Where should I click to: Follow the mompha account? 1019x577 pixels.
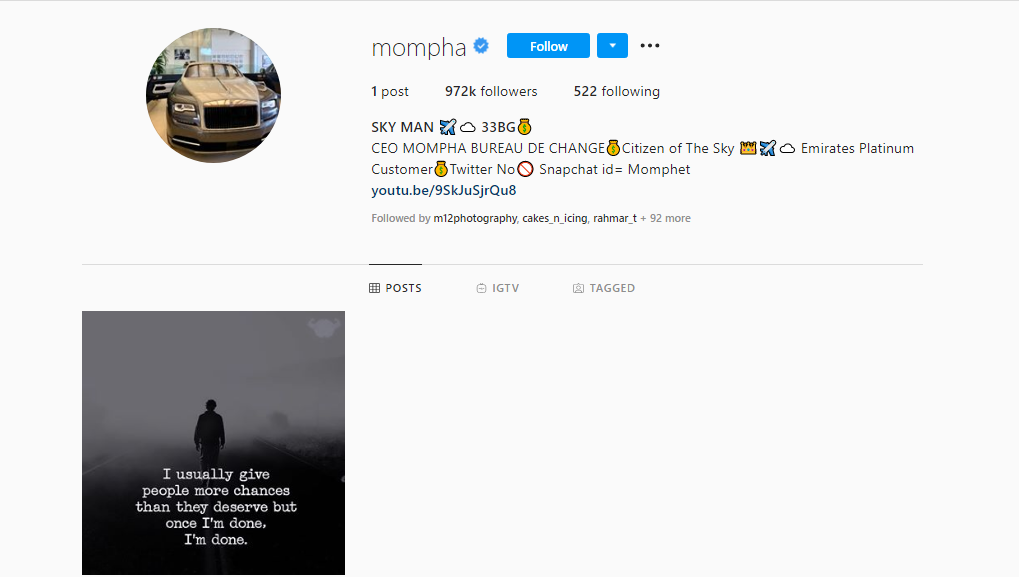tap(548, 45)
